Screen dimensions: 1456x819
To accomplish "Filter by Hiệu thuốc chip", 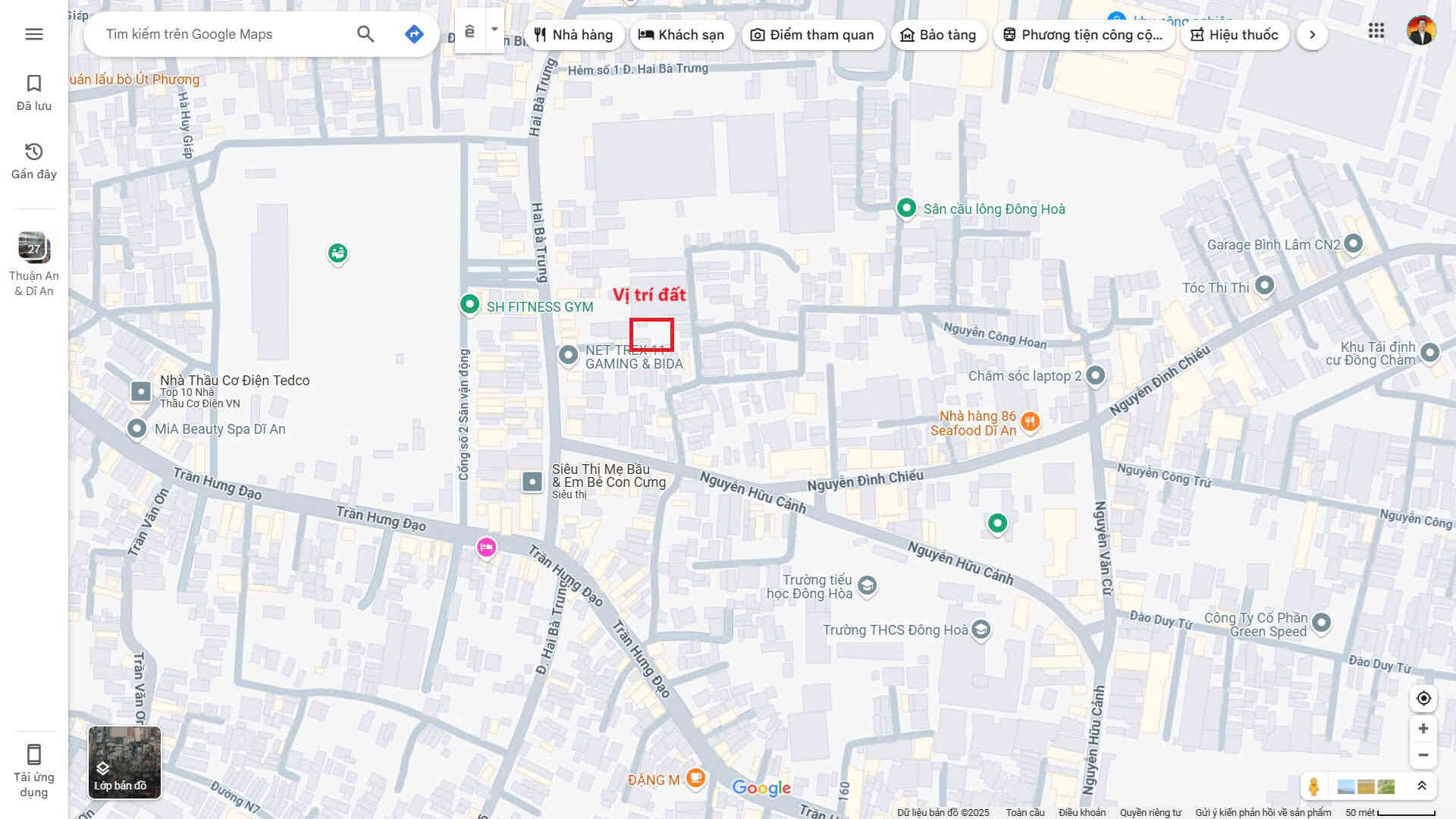I will click(1235, 35).
